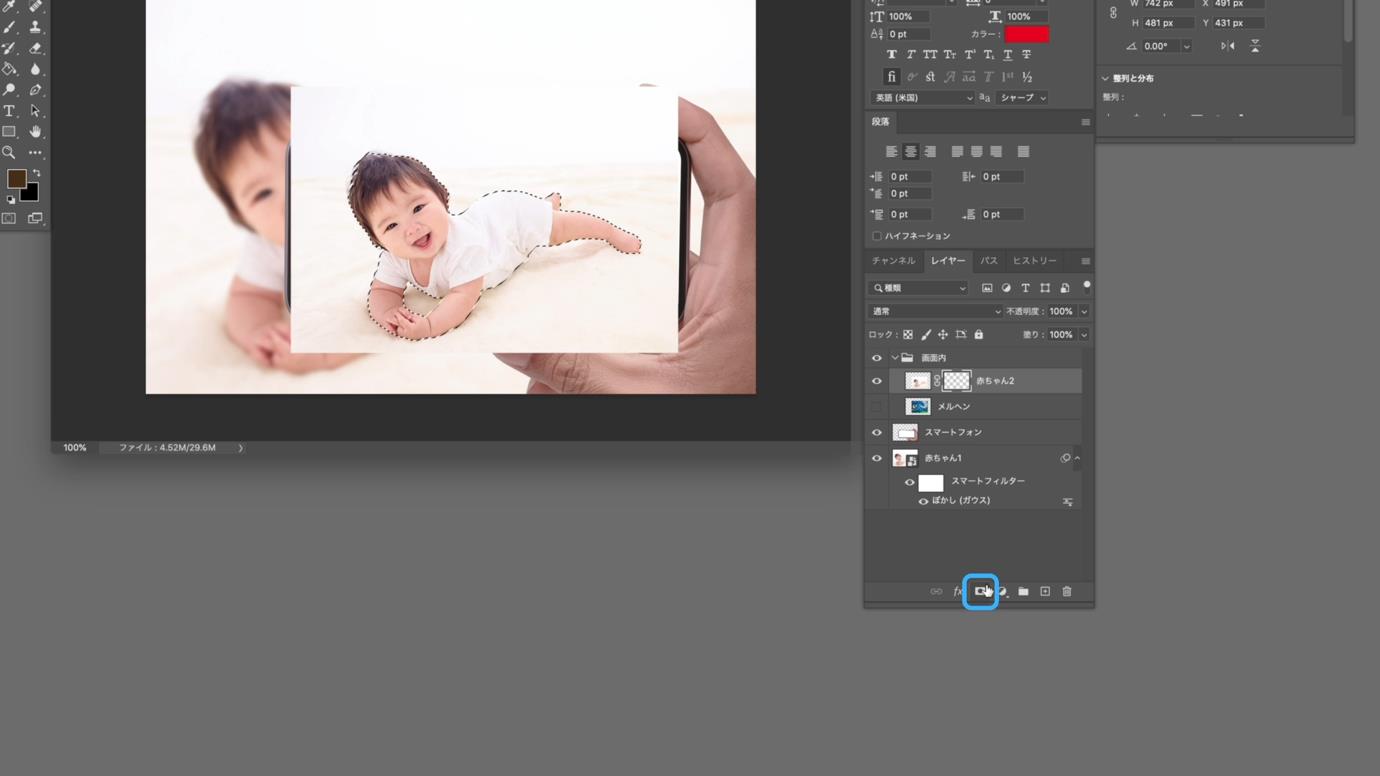1380x776 pixels.
Task: Select the Rectangle shape tool
Action: click(9, 132)
